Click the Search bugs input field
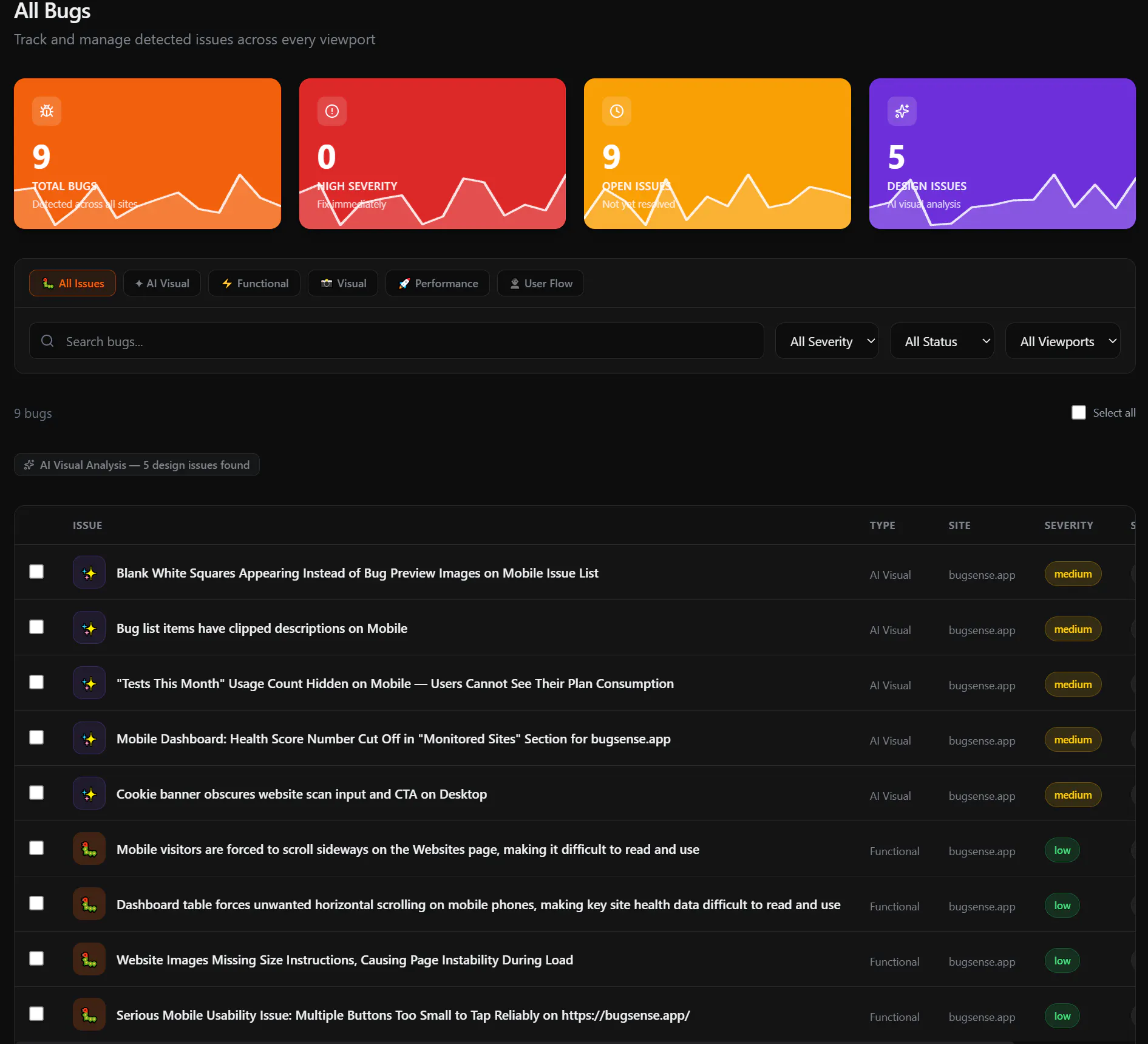 pyautogui.click(x=396, y=341)
